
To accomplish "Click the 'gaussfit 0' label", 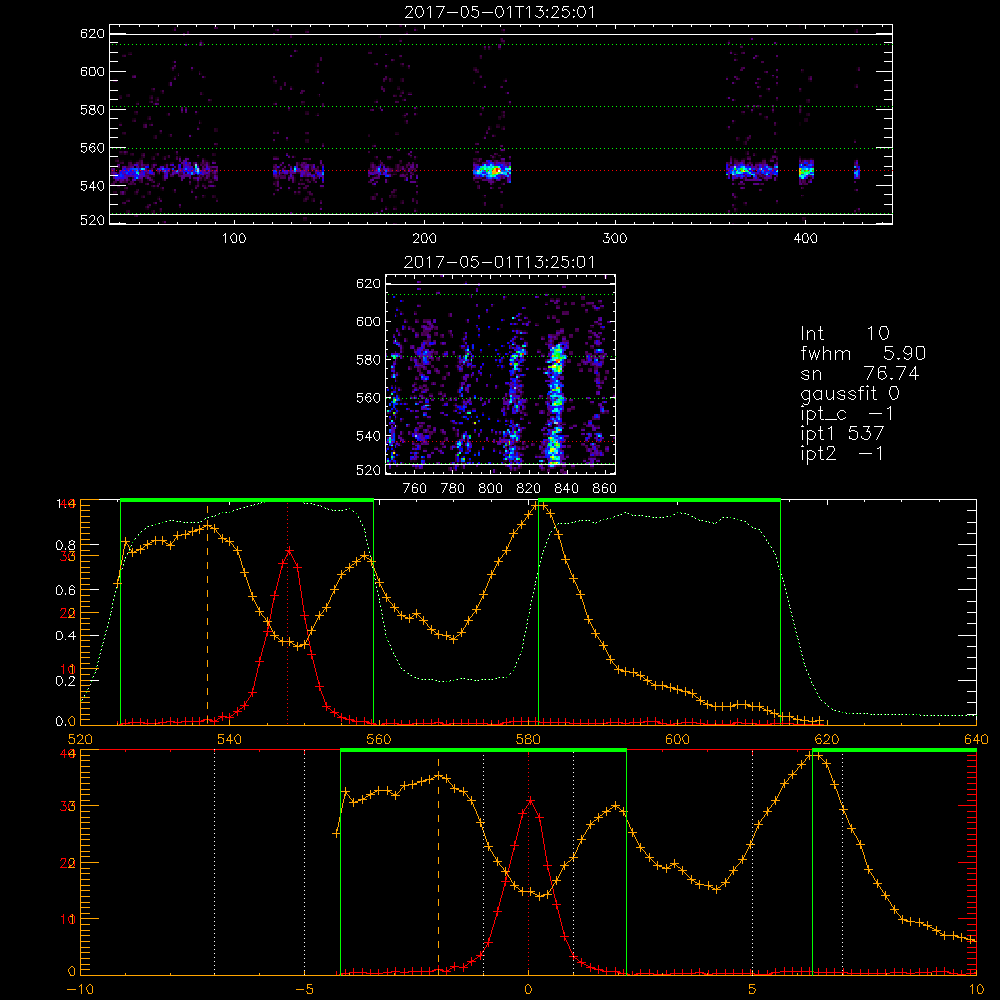I will pos(849,393).
